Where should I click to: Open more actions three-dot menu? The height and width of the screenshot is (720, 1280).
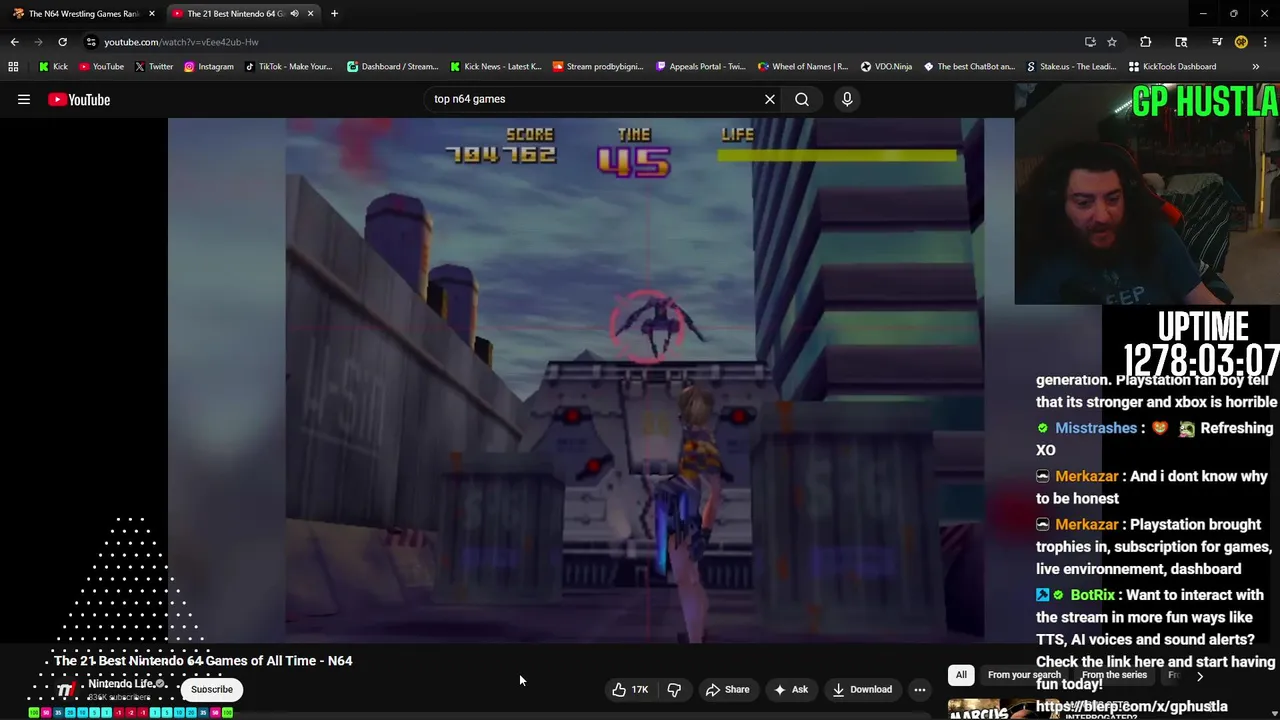coord(920,689)
